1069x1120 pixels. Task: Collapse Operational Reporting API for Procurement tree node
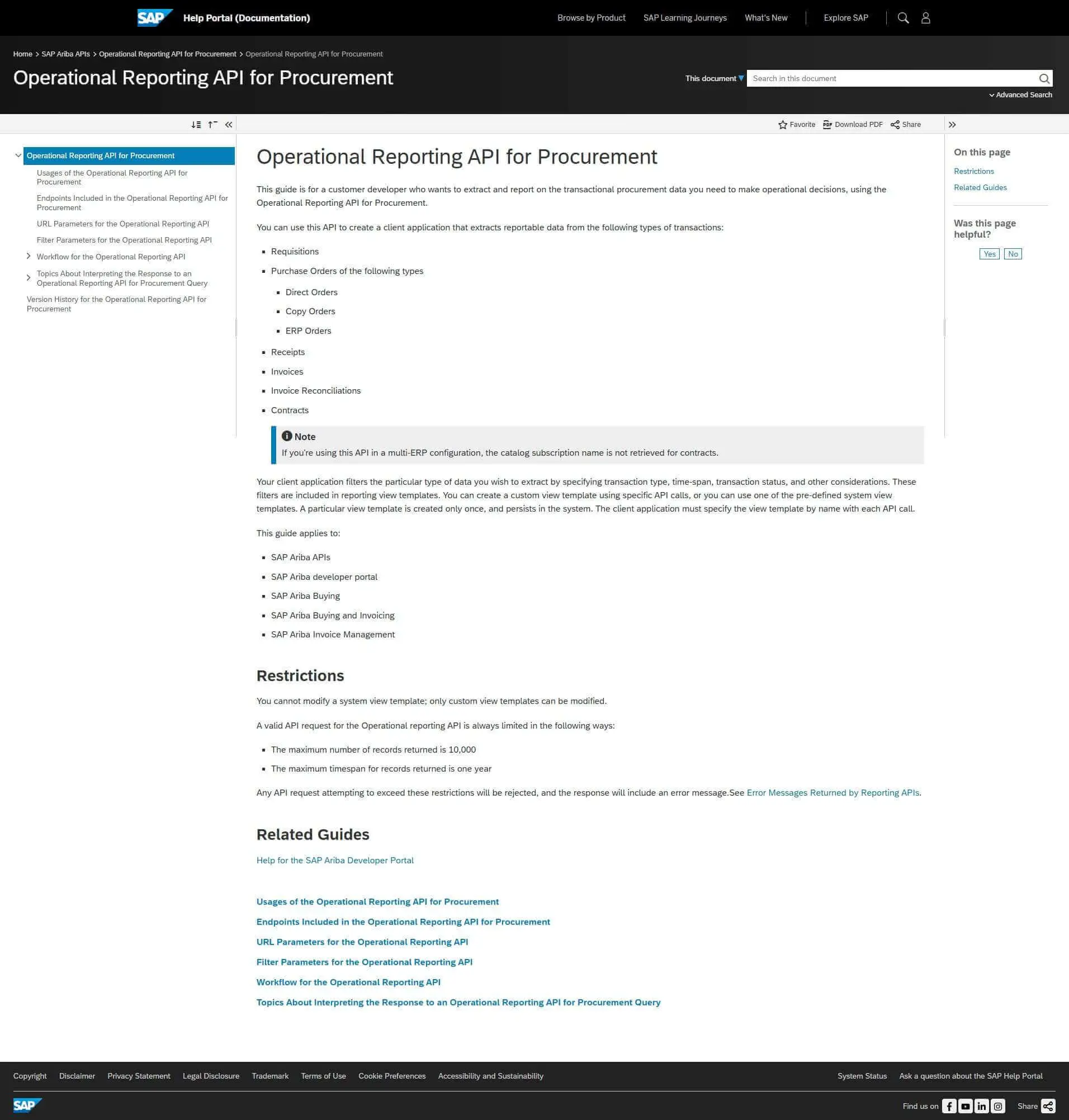point(18,155)
